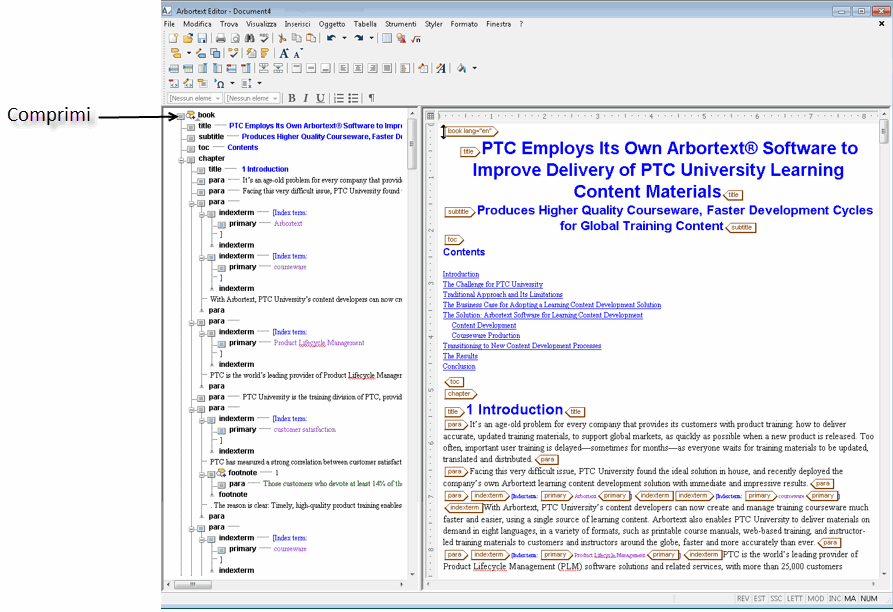Image resolution: width=893 pixels, height=612 pixels.
Task: Collapse the chapter node in the tree
Action: coord(181,160)
